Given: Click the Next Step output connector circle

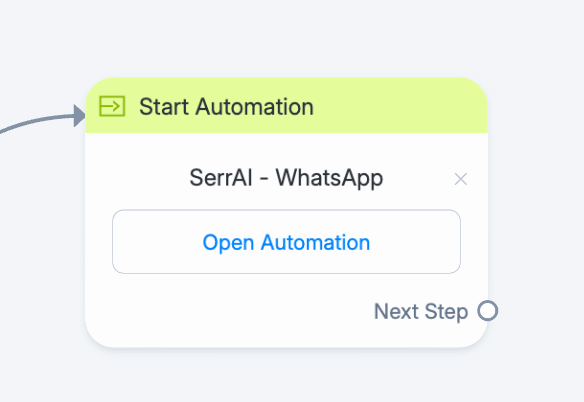Looking at the screenshot, I should point(488,311).
